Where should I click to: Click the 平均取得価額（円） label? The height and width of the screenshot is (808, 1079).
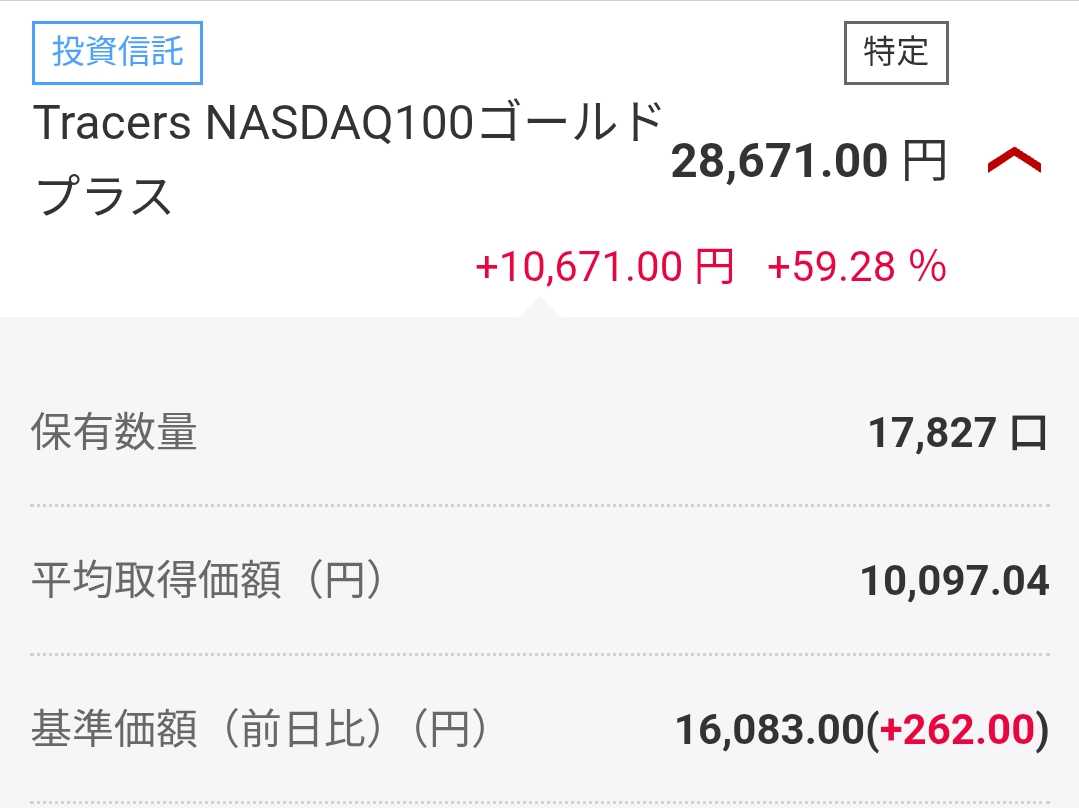pos(208,581)
